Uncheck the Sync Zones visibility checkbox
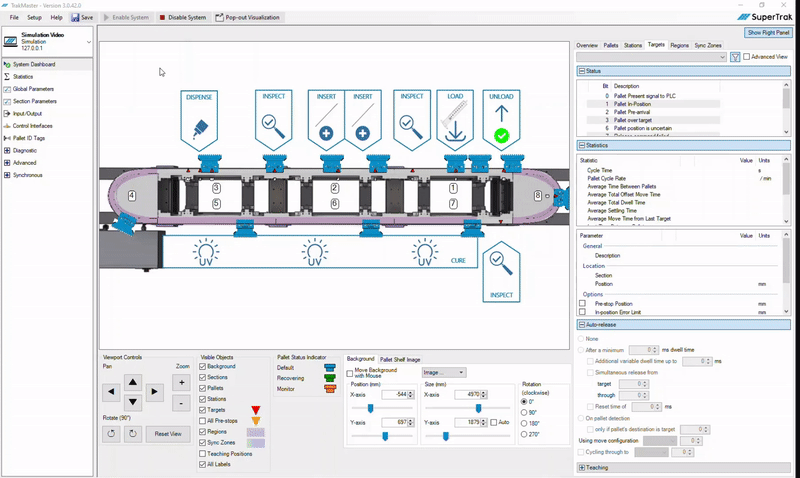This screenshot has height=478, width=800. click(x=204, y=442)
